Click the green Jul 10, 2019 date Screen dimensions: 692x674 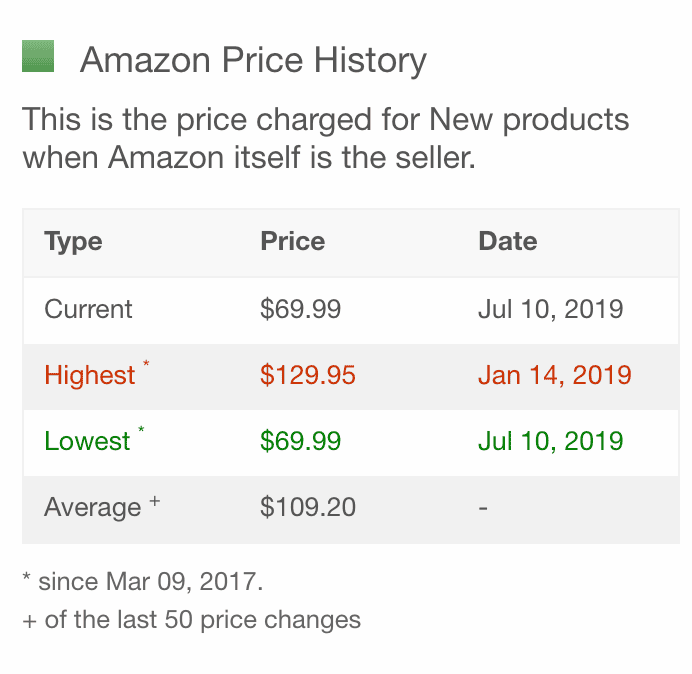pos(551,441)
